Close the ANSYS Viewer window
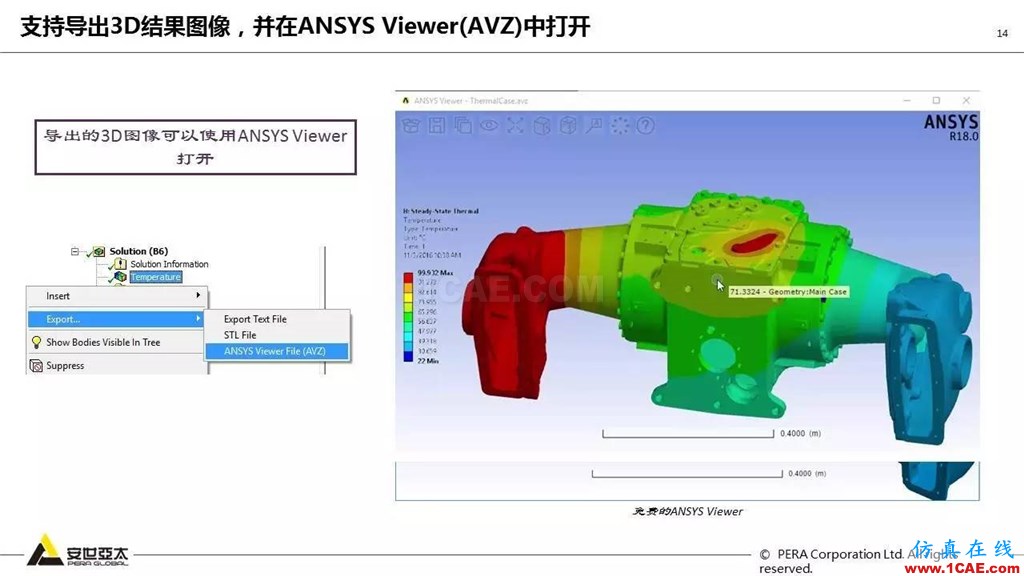Viewport: 1024px width, 576px height. [x=966, y=101]
